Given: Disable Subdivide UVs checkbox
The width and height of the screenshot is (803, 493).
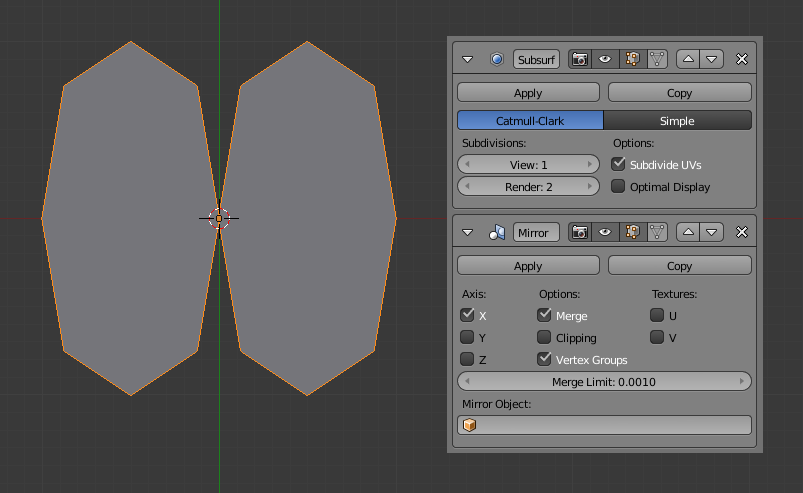Looking at the screenshot, I should pos(618,164).
